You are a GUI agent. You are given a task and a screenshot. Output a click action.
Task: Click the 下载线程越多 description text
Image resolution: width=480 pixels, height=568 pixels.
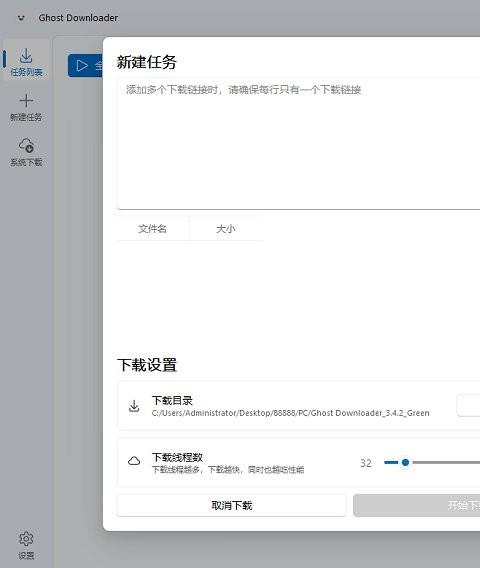click(228, 470)
